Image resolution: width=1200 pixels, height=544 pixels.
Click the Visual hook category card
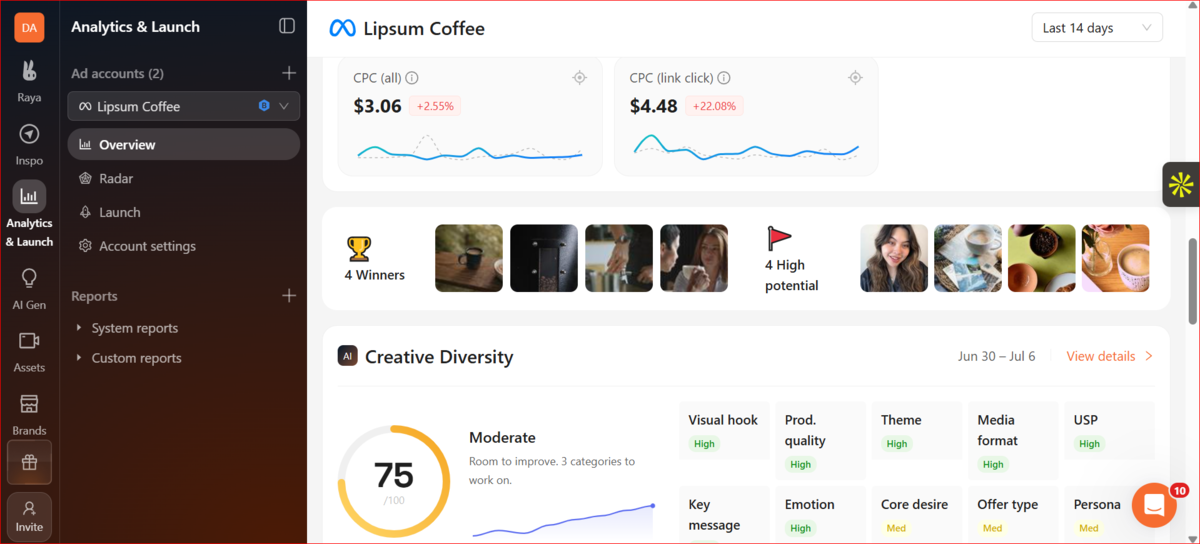pos(724,431)
